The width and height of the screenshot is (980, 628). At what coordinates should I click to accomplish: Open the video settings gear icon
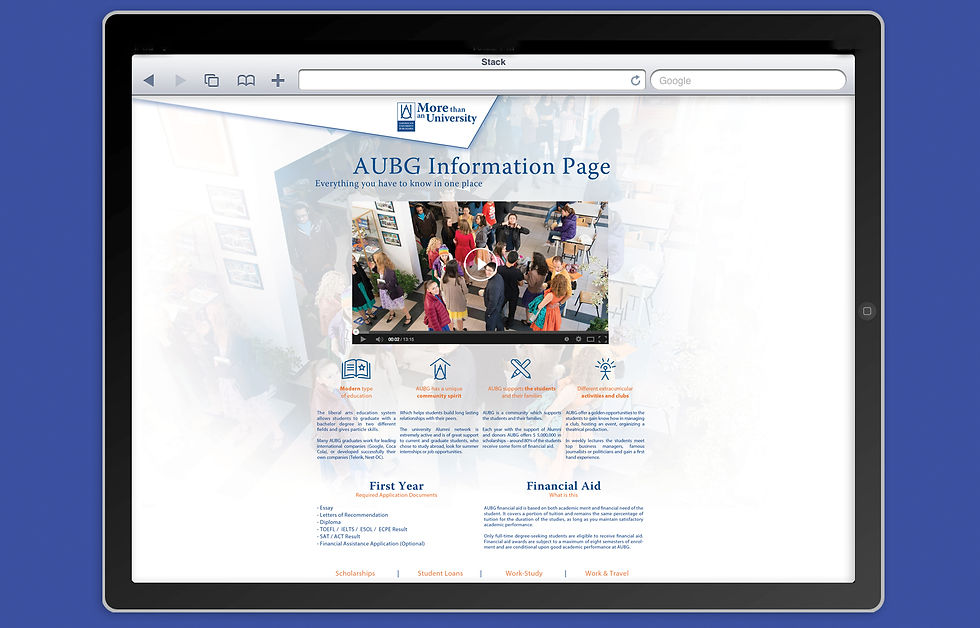579,339
